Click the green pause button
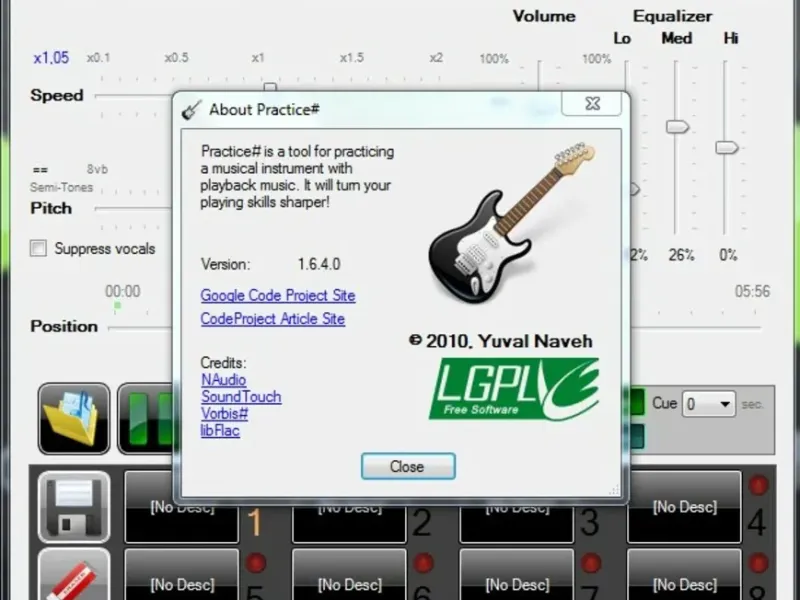Screen dimensions: 800x600 click(x=147, y=418)
